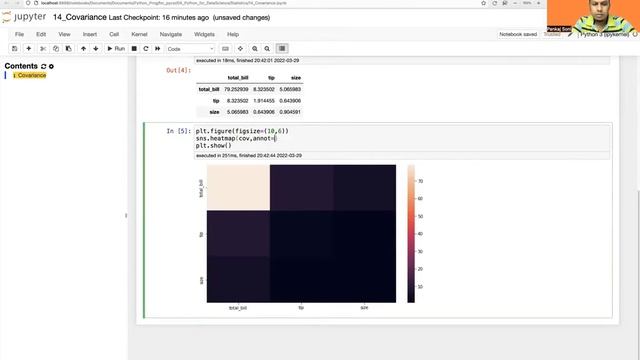This screenshot has height=360, width=640.
Task: Reload the page in the browser bar
Action: click(495, 3)
